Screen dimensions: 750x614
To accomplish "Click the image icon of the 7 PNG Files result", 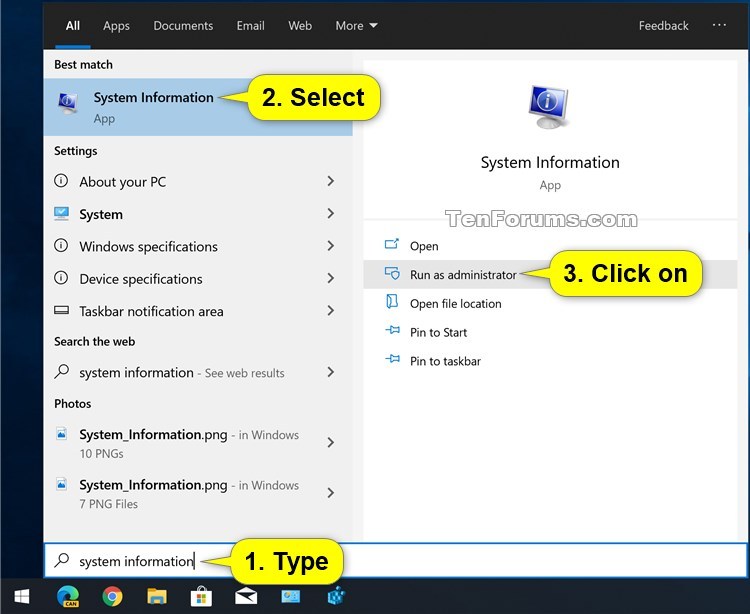I will (x=62, y=484).
